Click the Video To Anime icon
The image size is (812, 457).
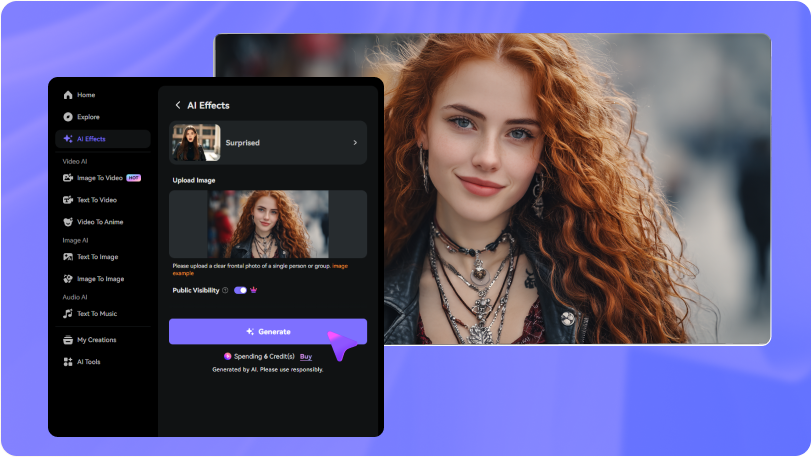68,222
